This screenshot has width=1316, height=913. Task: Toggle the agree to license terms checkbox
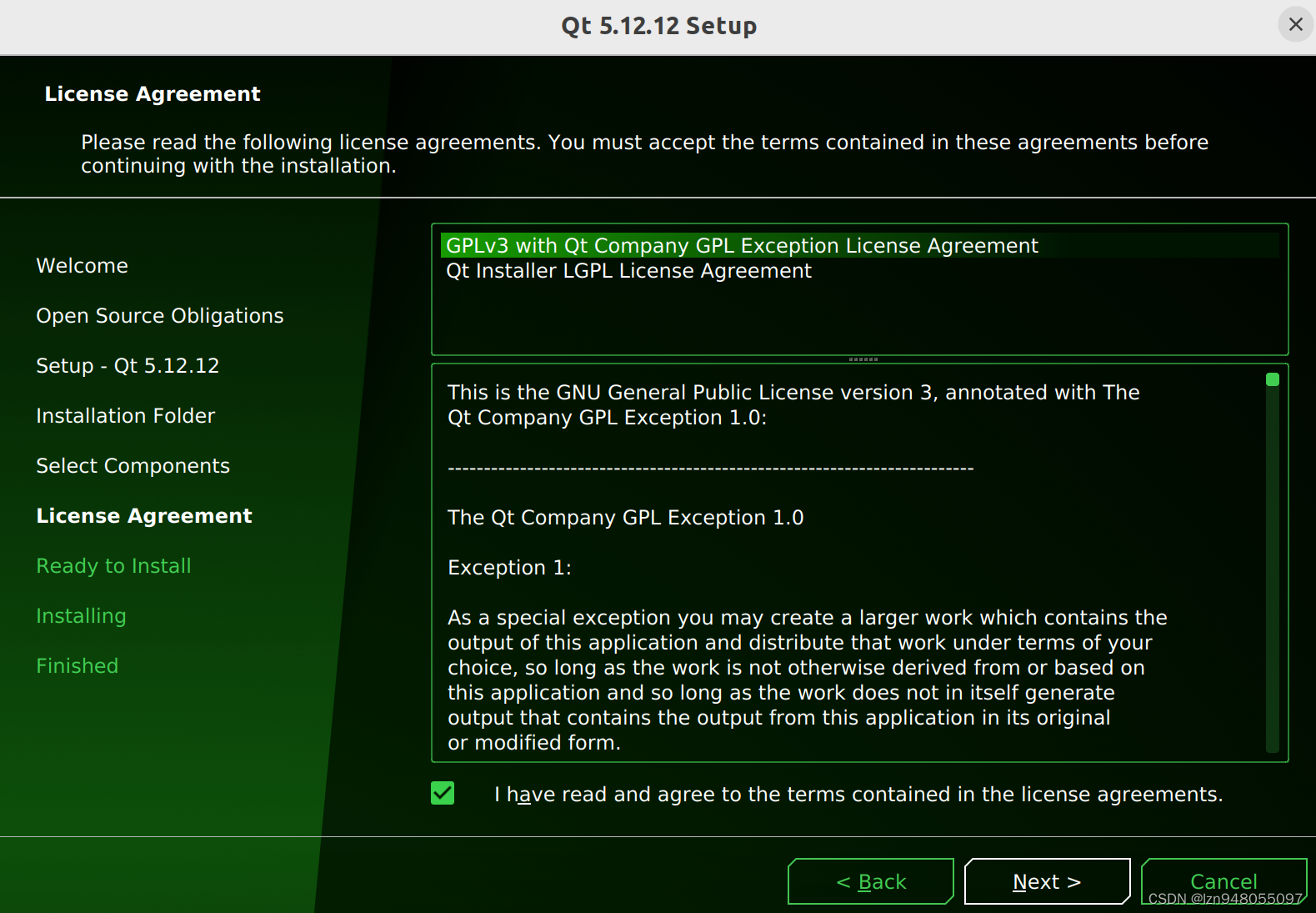click(443, 793)
